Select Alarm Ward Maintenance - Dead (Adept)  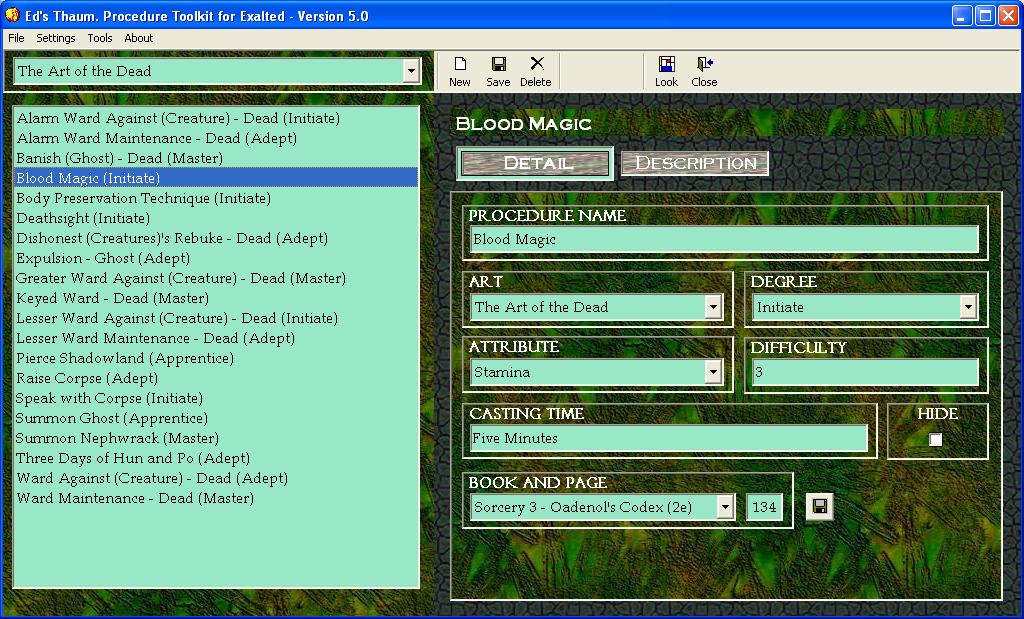[216, 138]
